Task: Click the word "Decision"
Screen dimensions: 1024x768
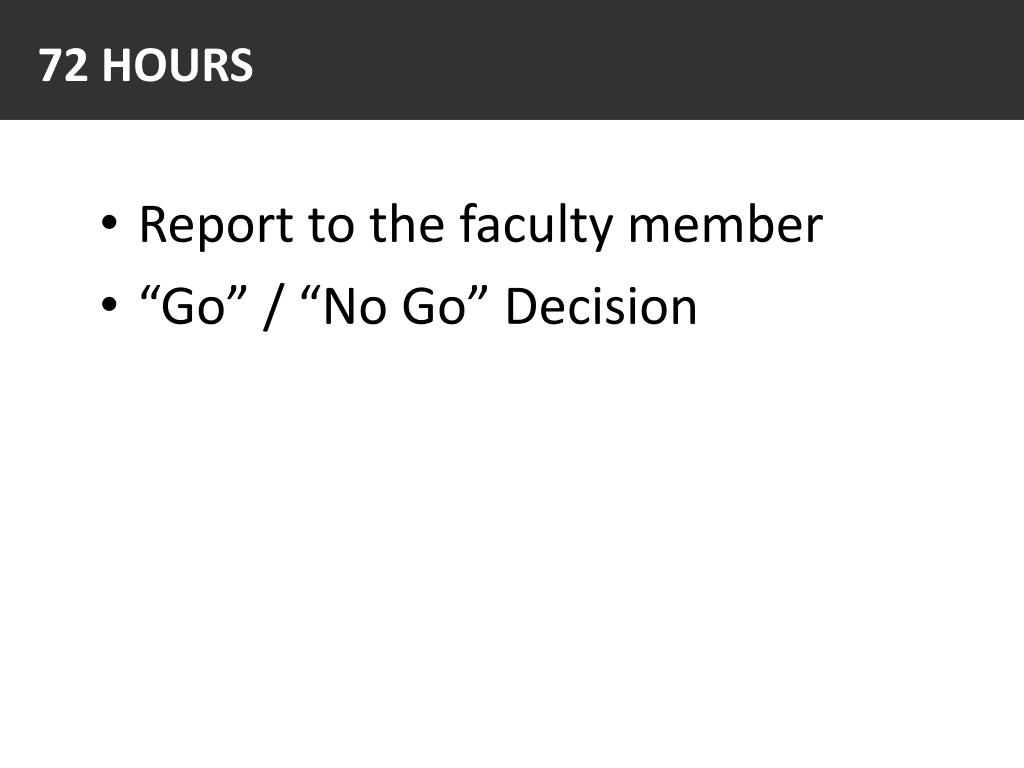Action: coord(601,306)
